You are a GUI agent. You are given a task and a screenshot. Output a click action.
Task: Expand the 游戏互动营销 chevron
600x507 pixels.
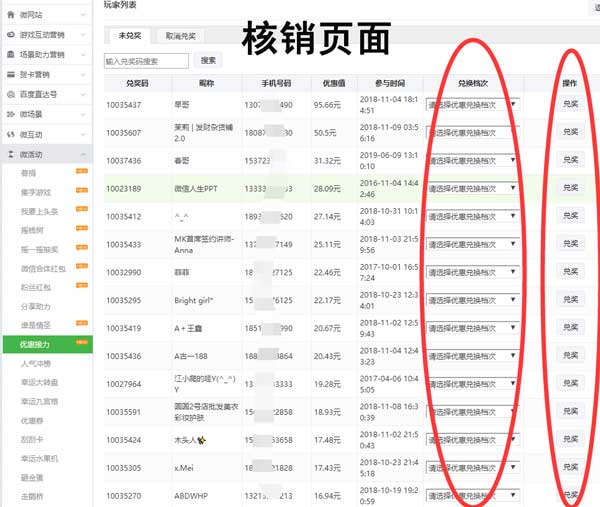tap(83, 35)
